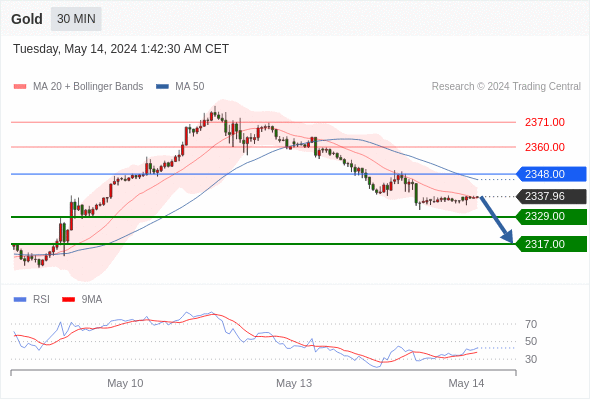Toggle the MA 20 + Bollinger Bands legend swatch
This screenshot has width=590, height=400.
point(20,87)
